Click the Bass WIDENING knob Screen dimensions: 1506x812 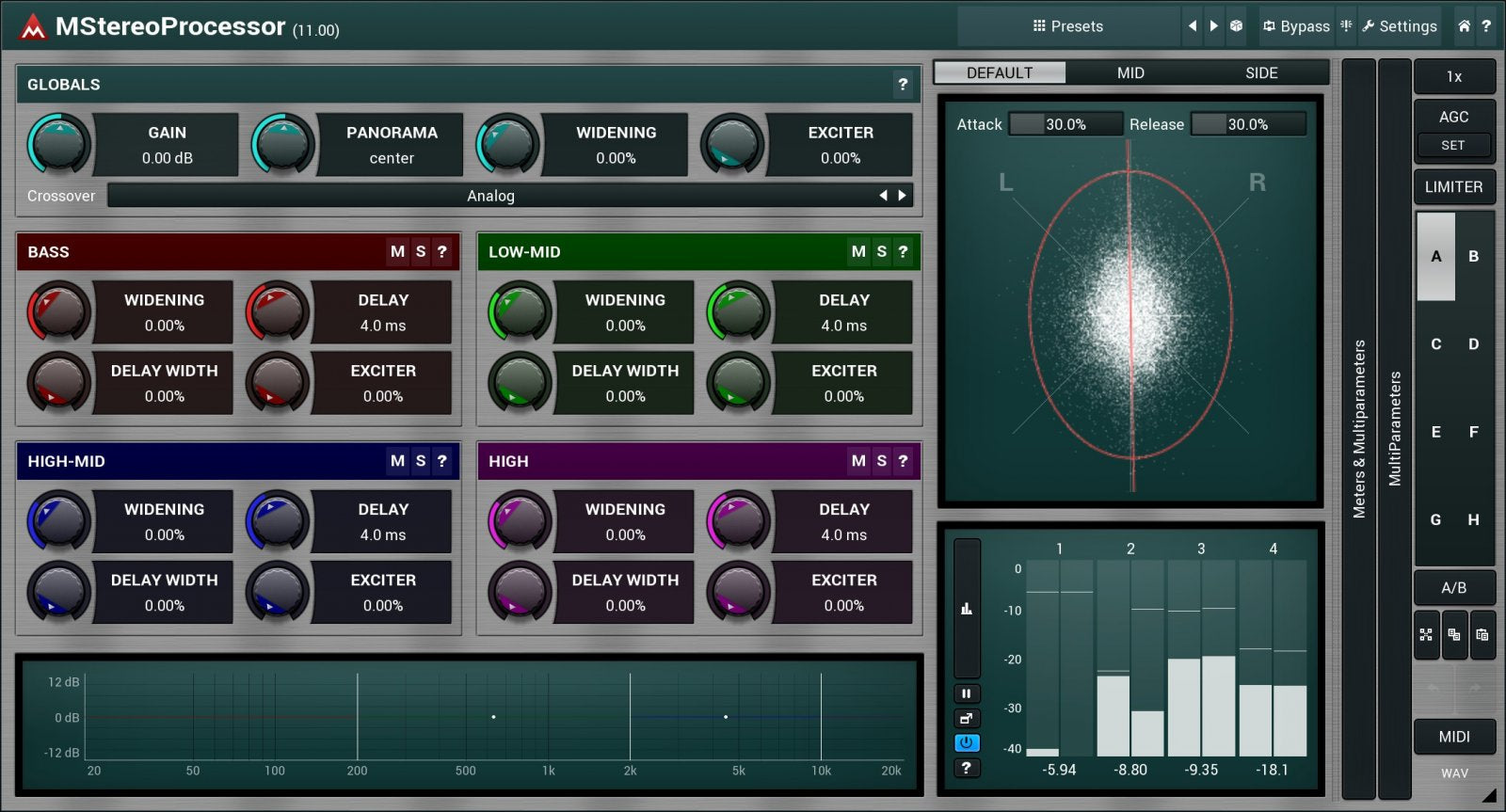point(59,311)
